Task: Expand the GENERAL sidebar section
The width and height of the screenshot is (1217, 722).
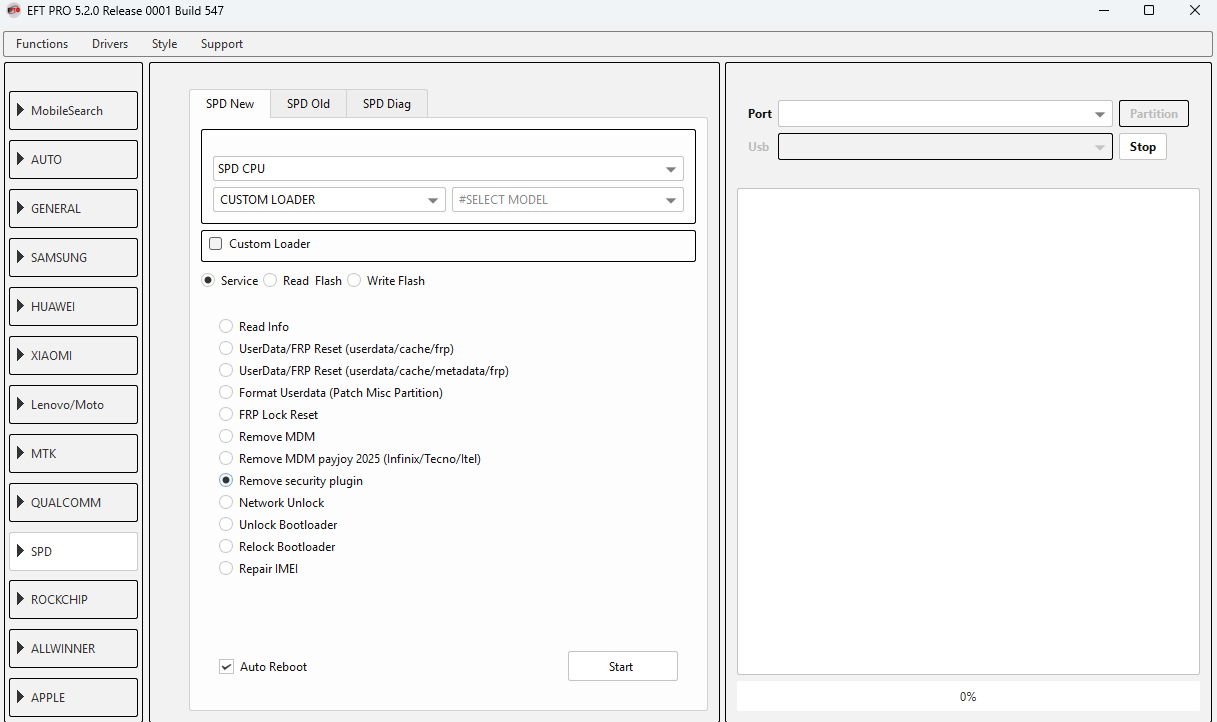Action: pos(74,209)
